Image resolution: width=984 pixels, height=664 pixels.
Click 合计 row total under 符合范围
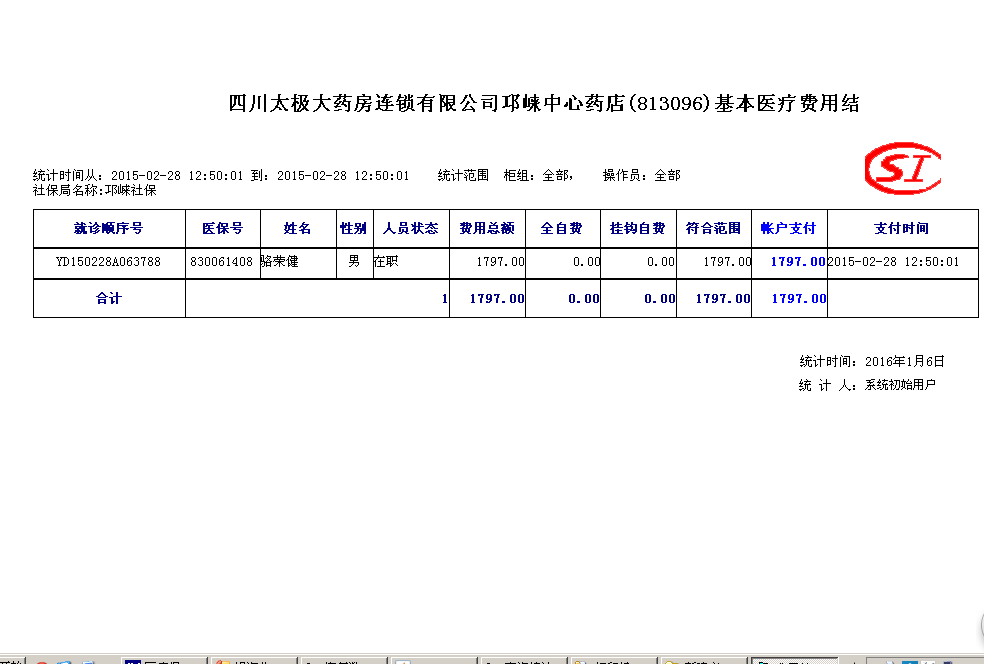(723, 299)
